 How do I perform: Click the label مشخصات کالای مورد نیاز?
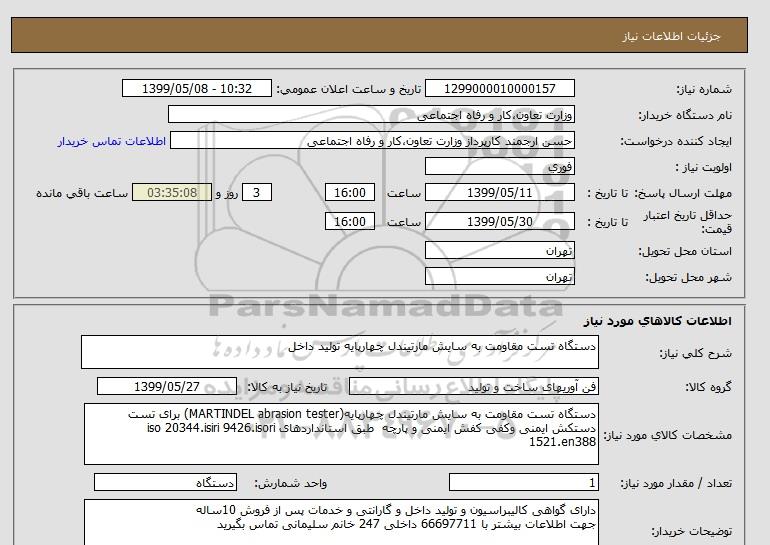[x=668, y=435]
